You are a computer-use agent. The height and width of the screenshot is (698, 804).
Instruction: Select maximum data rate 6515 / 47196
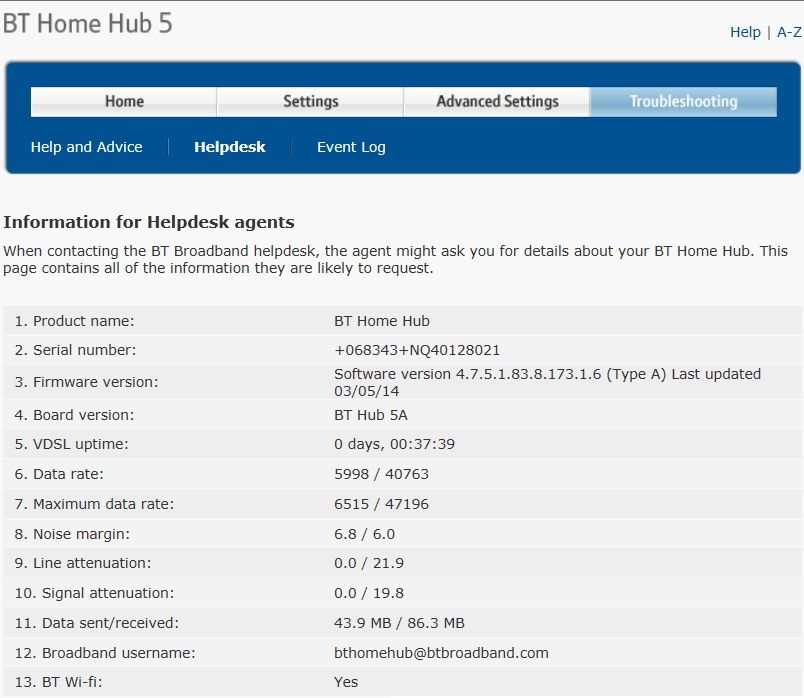pos(381,504)
